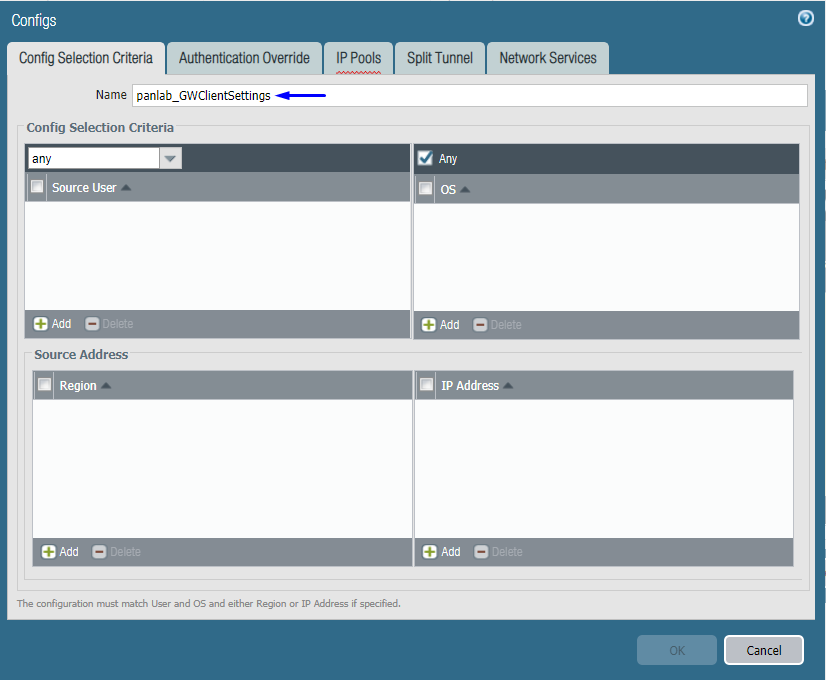This screenshot has height=680, width=826.
Task: Check the Source User header checkbox
Action: (x=36, y=187)
